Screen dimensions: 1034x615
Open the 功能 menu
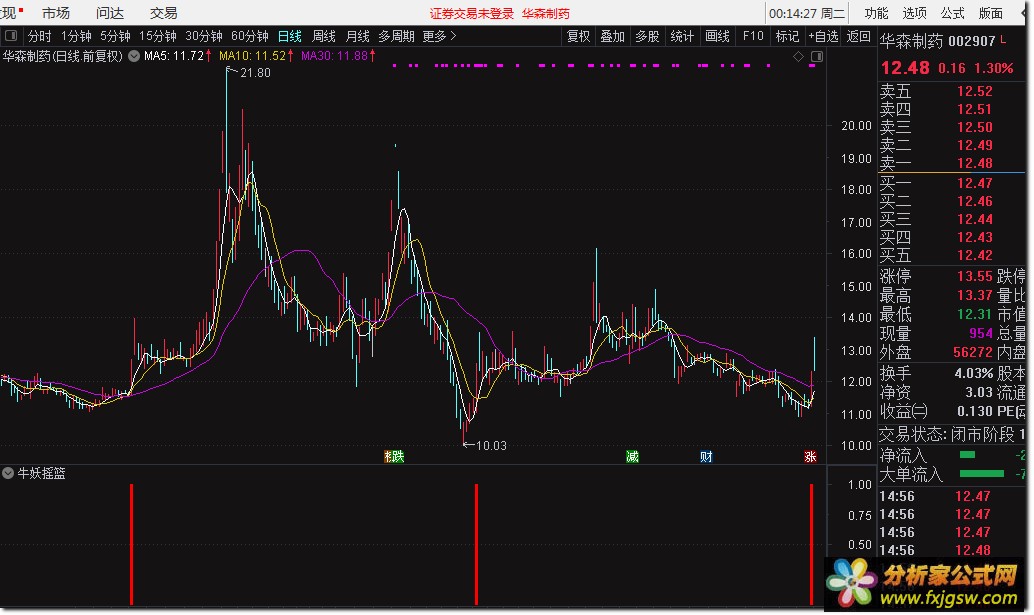pos(876,13)
